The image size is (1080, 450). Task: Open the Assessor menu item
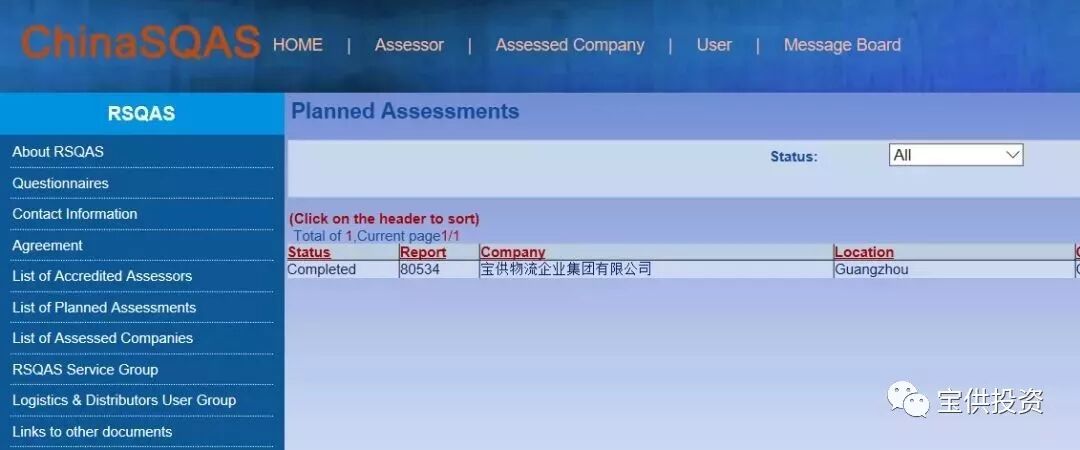[409, 45]
